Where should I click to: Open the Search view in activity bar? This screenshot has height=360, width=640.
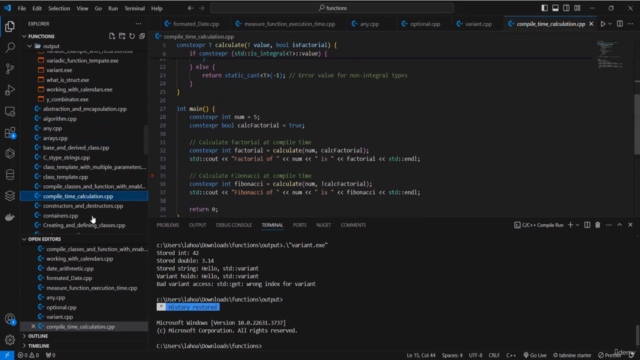pos(10,47)
